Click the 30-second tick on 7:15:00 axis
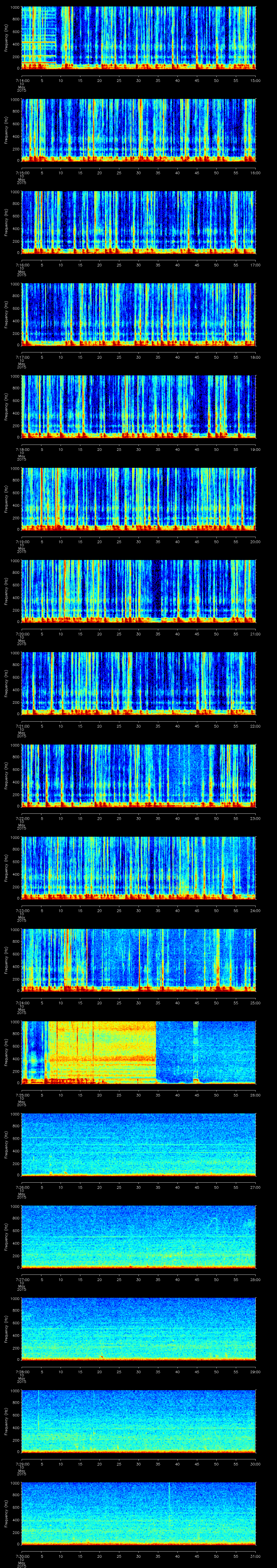The height and width of the screenshot is (1568, 277). 139,173
